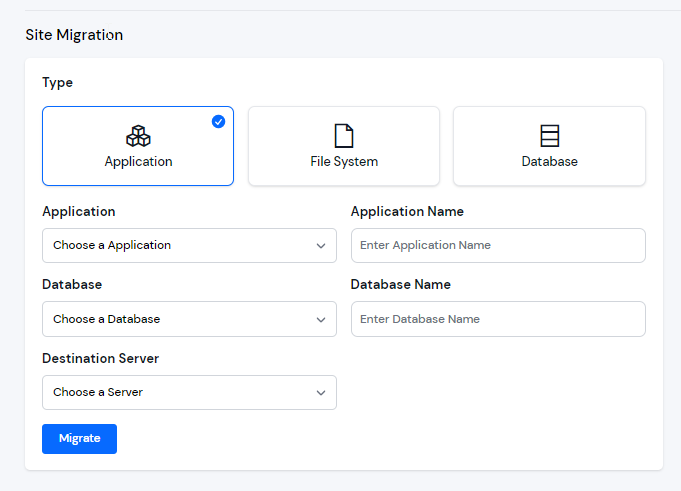Click chevron arrow of Database dropdown
The width and height of the screenshot is (681, 491).
pyautogui.click(x=321, y=320)
